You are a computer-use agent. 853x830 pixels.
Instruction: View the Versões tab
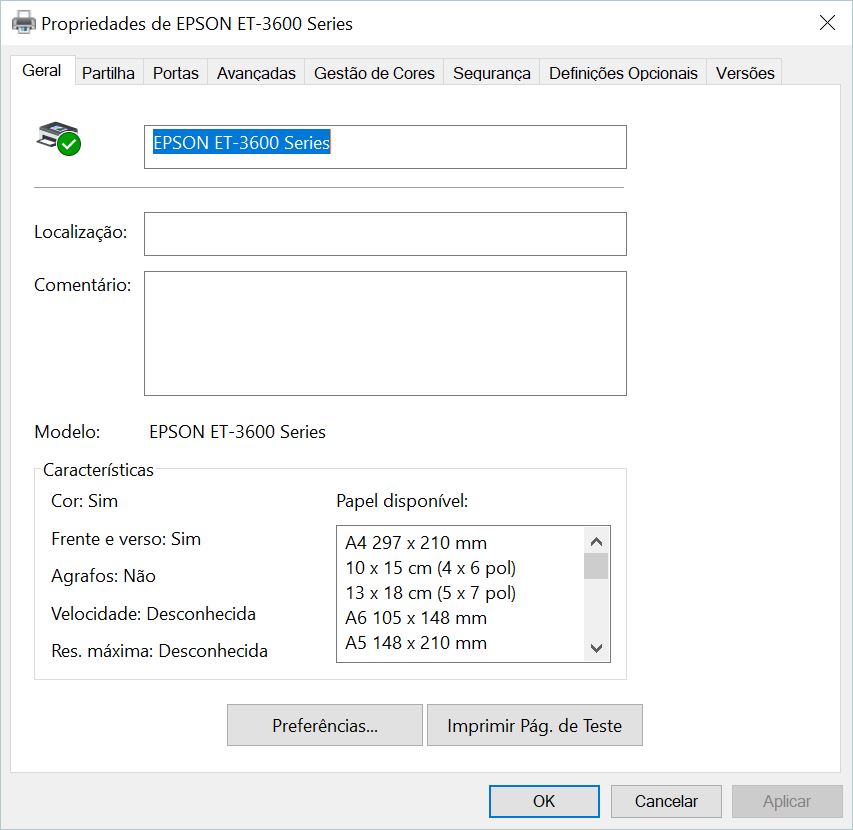pos(745,73)
